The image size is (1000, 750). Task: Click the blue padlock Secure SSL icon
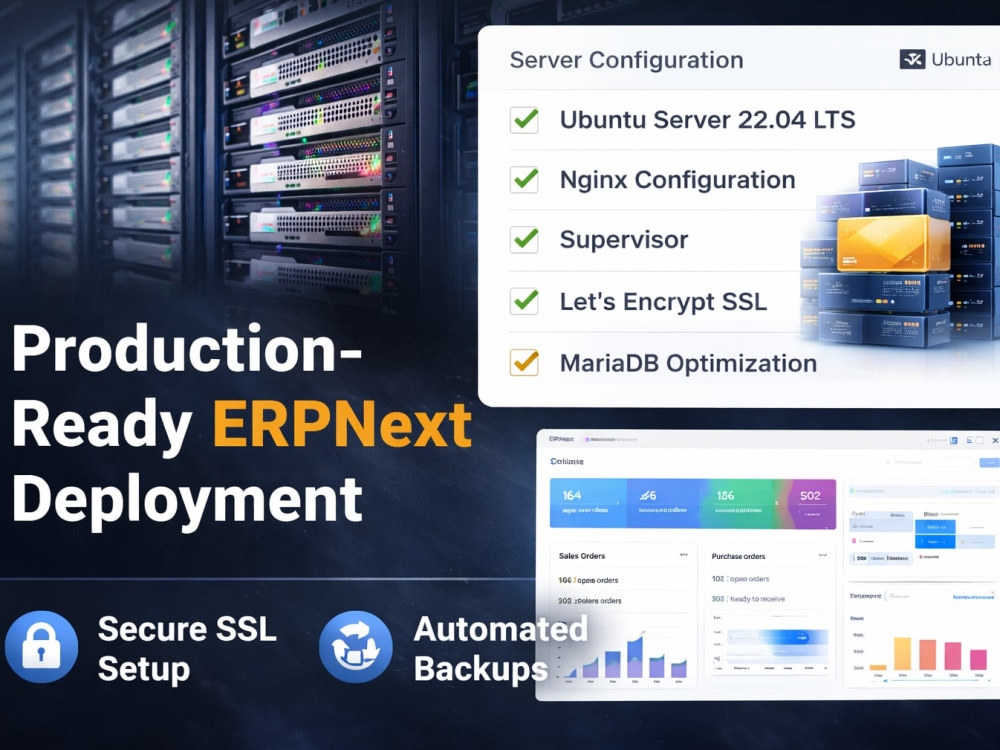[41, 647]
